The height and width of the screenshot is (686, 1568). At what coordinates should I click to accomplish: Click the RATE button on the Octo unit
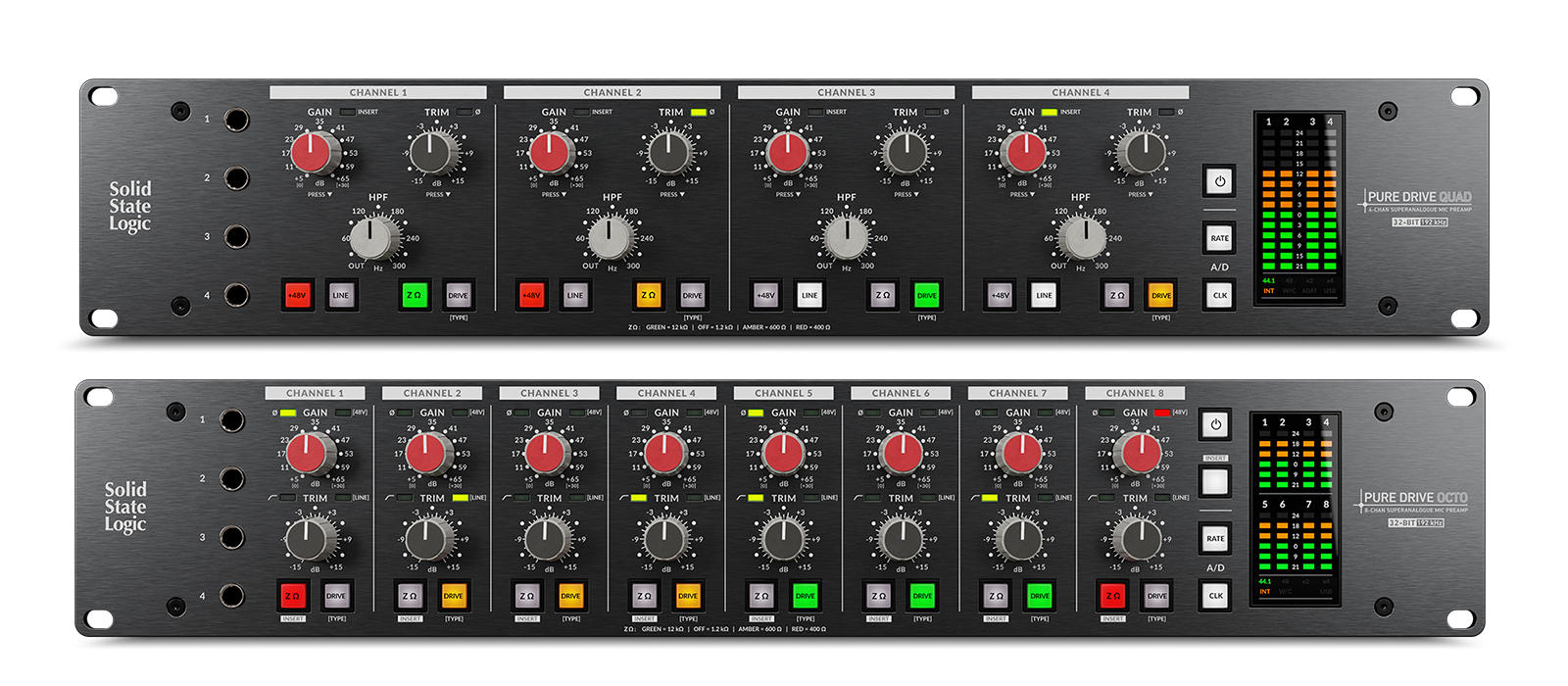[1215, 539]
